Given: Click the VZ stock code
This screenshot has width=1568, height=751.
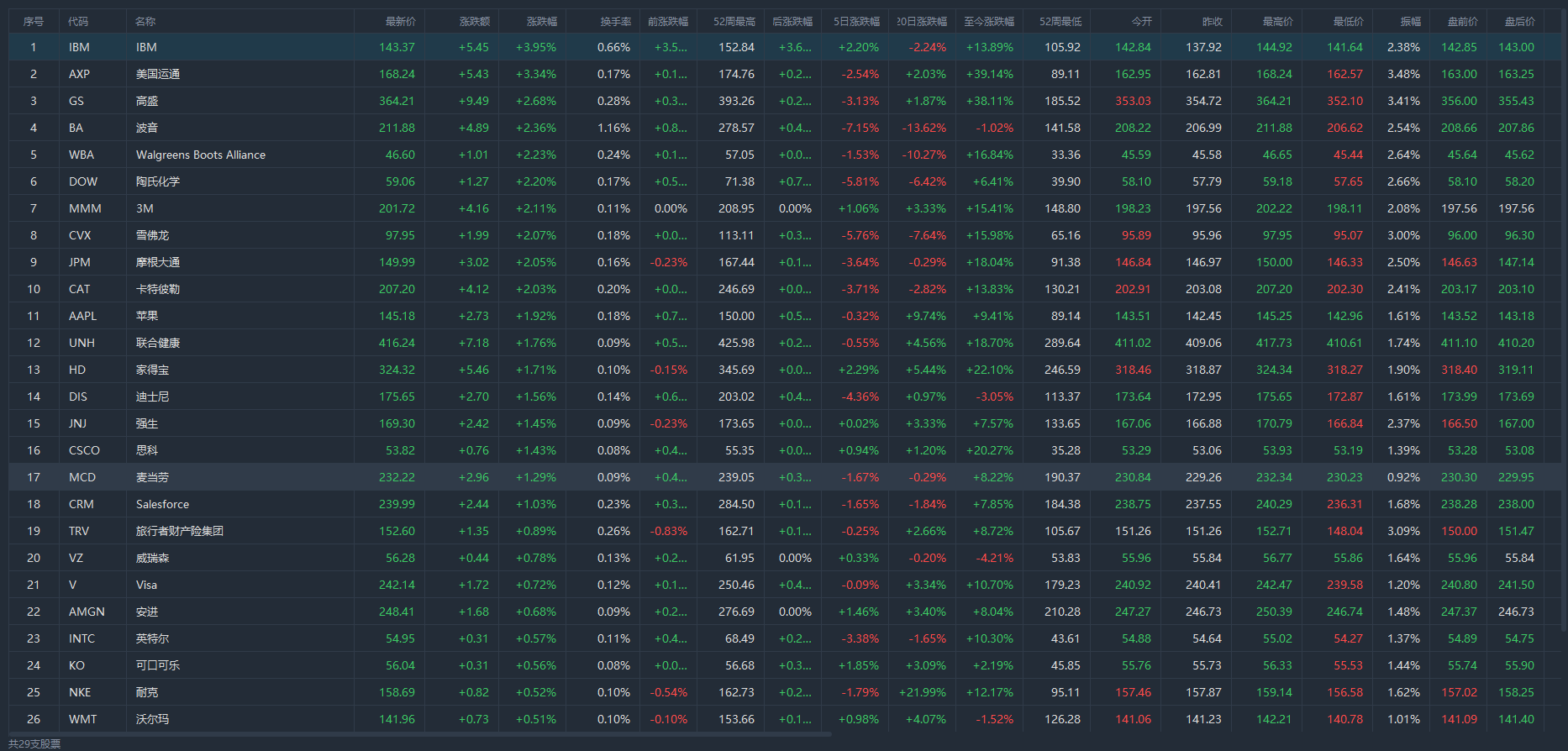Looking at the screenshot, I should [76, 558].
